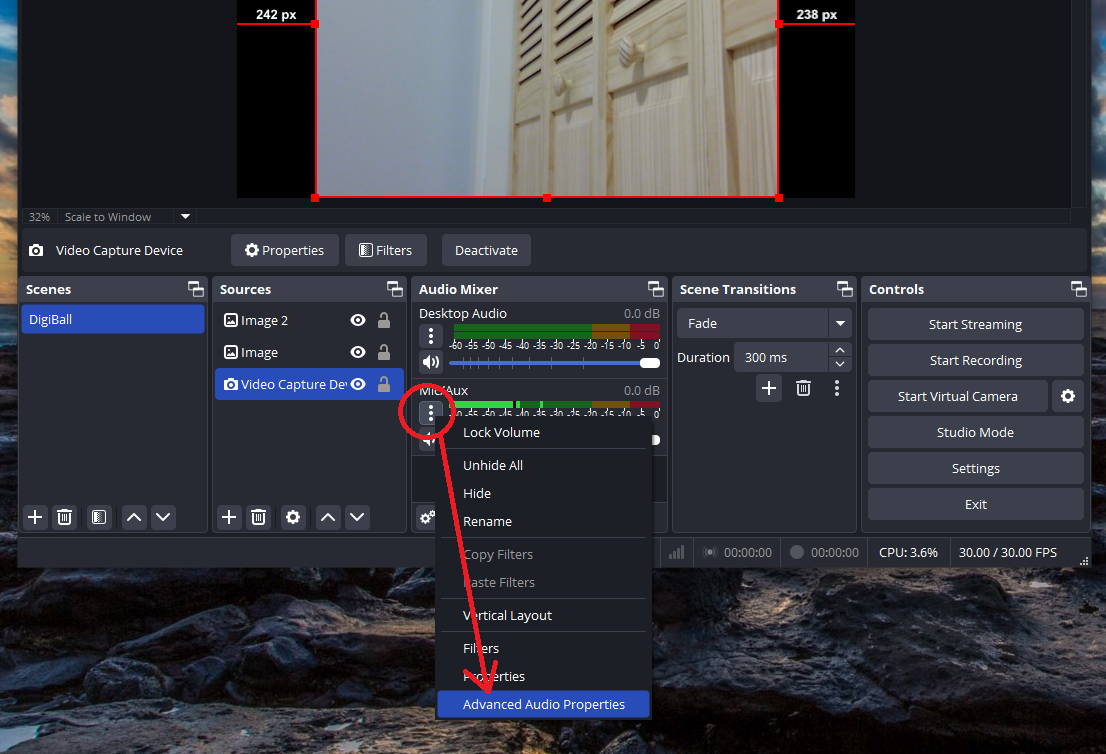Remove selected source with trash icon

[x=258, y=517]
